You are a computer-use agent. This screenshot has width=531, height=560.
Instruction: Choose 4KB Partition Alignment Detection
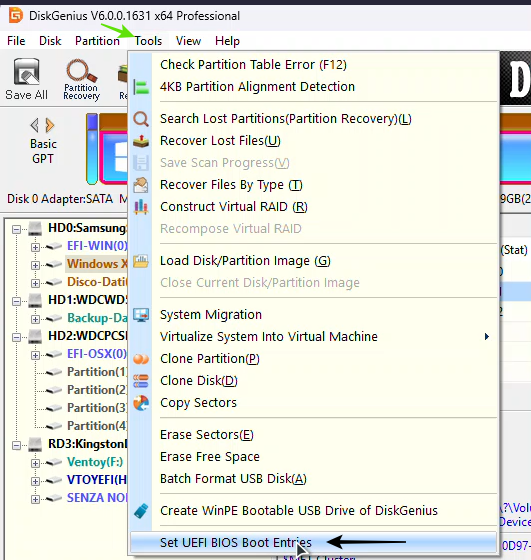314,87
